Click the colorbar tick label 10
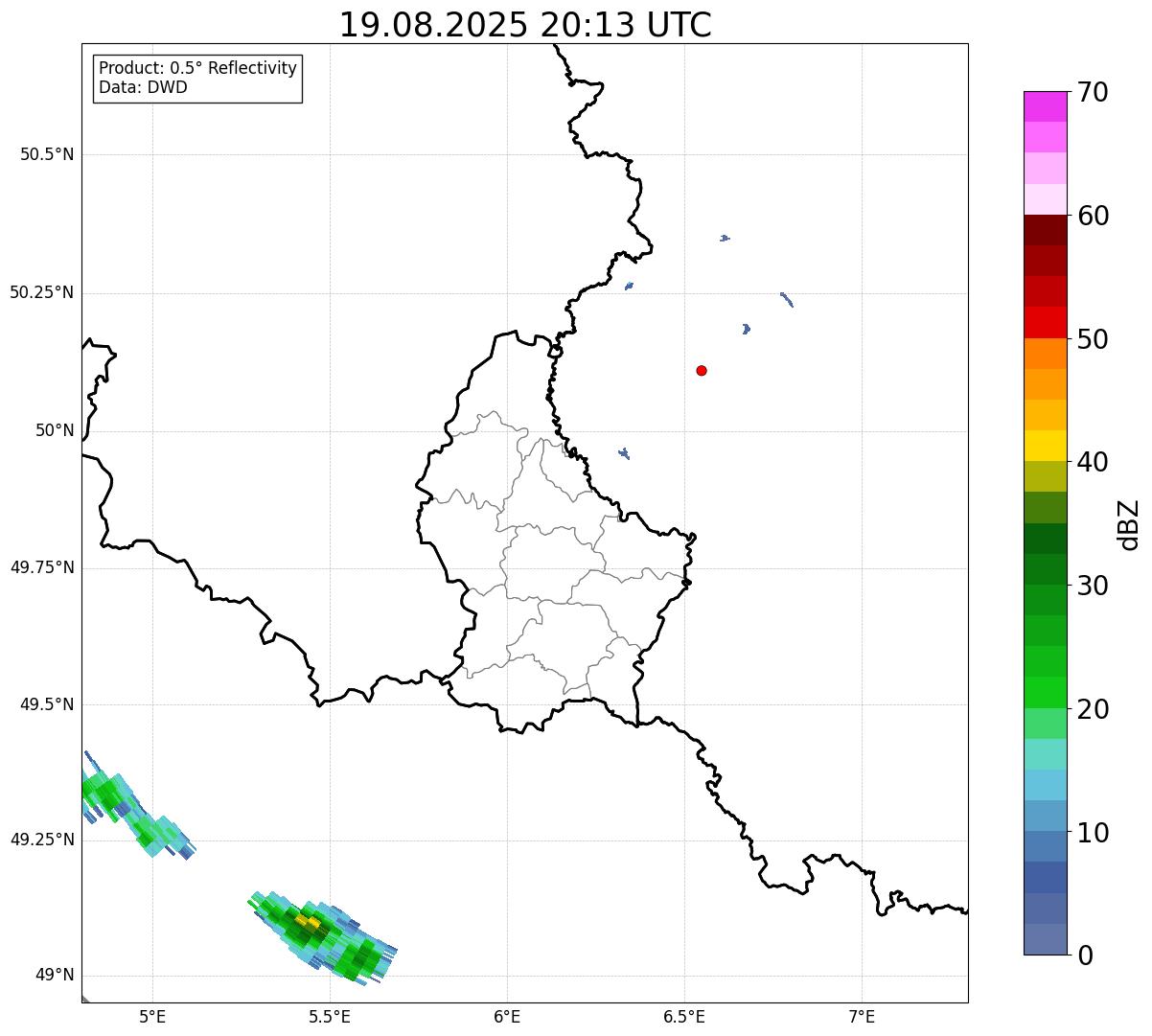Screen dimensions: 1152x1036 1093,833
